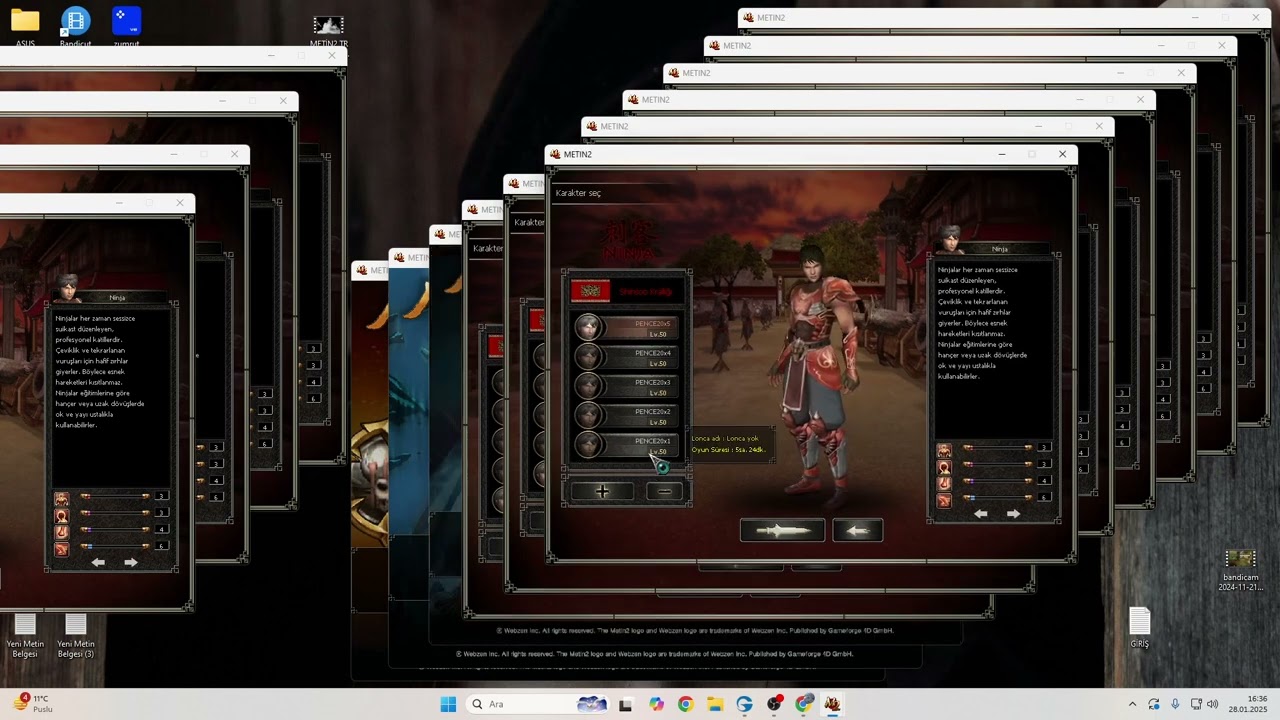The width and height of the screenshot is (1280, 720).
Task: Open the Windows Start menu
Action: [x=448, y=704]
